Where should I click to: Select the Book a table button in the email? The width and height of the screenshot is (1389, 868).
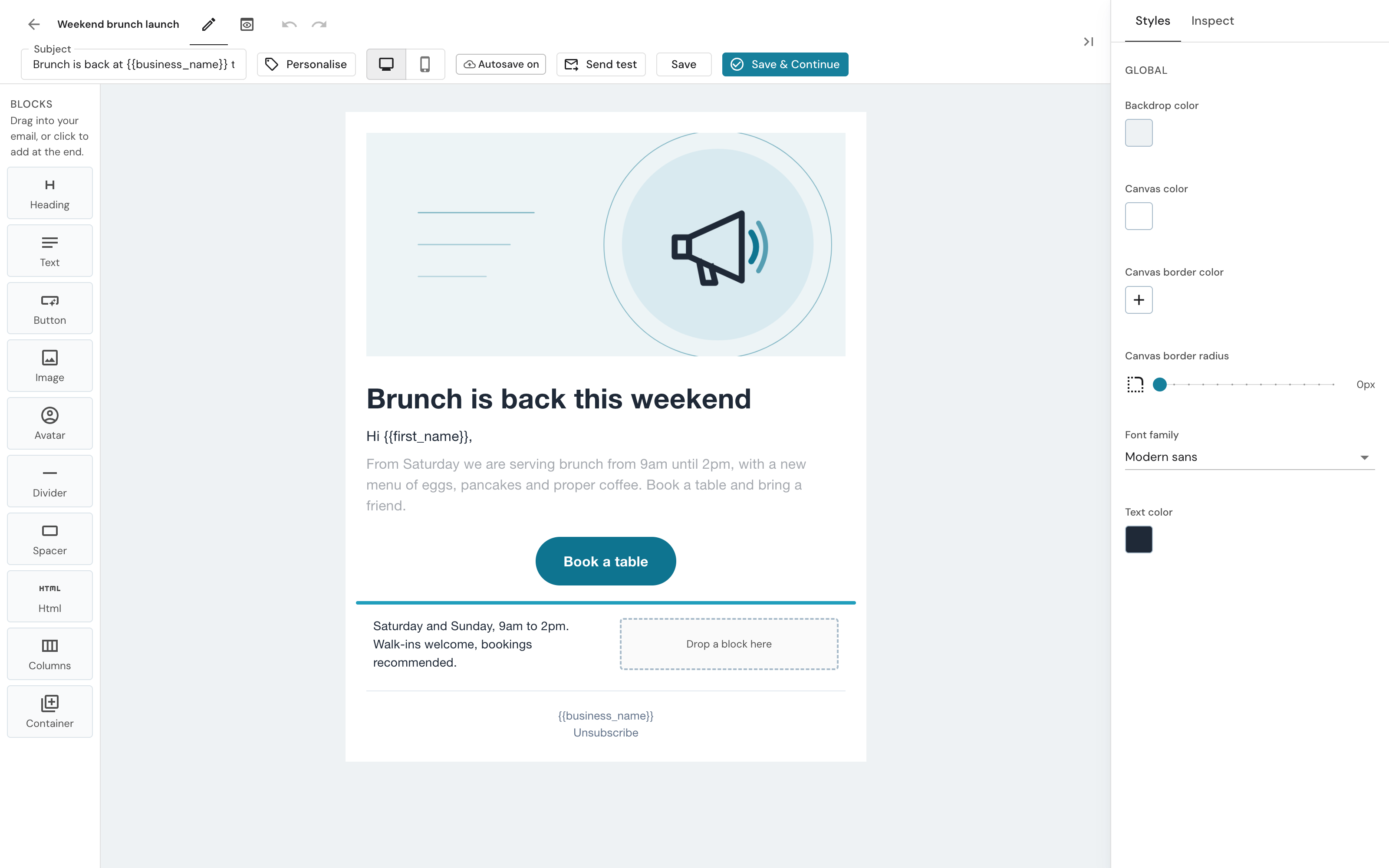[x=606, y=561]
